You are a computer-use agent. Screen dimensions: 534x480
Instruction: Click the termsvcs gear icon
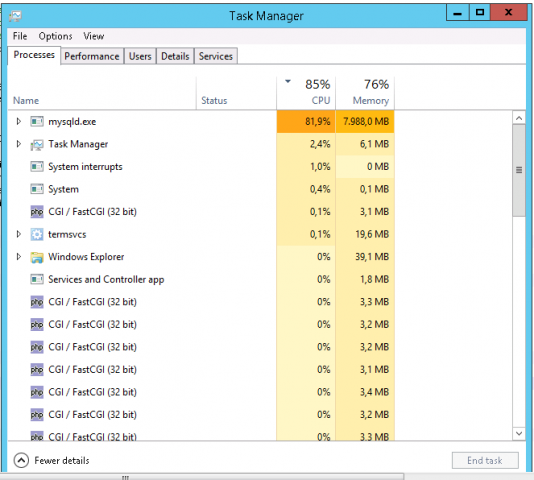(x=37, y=234)
